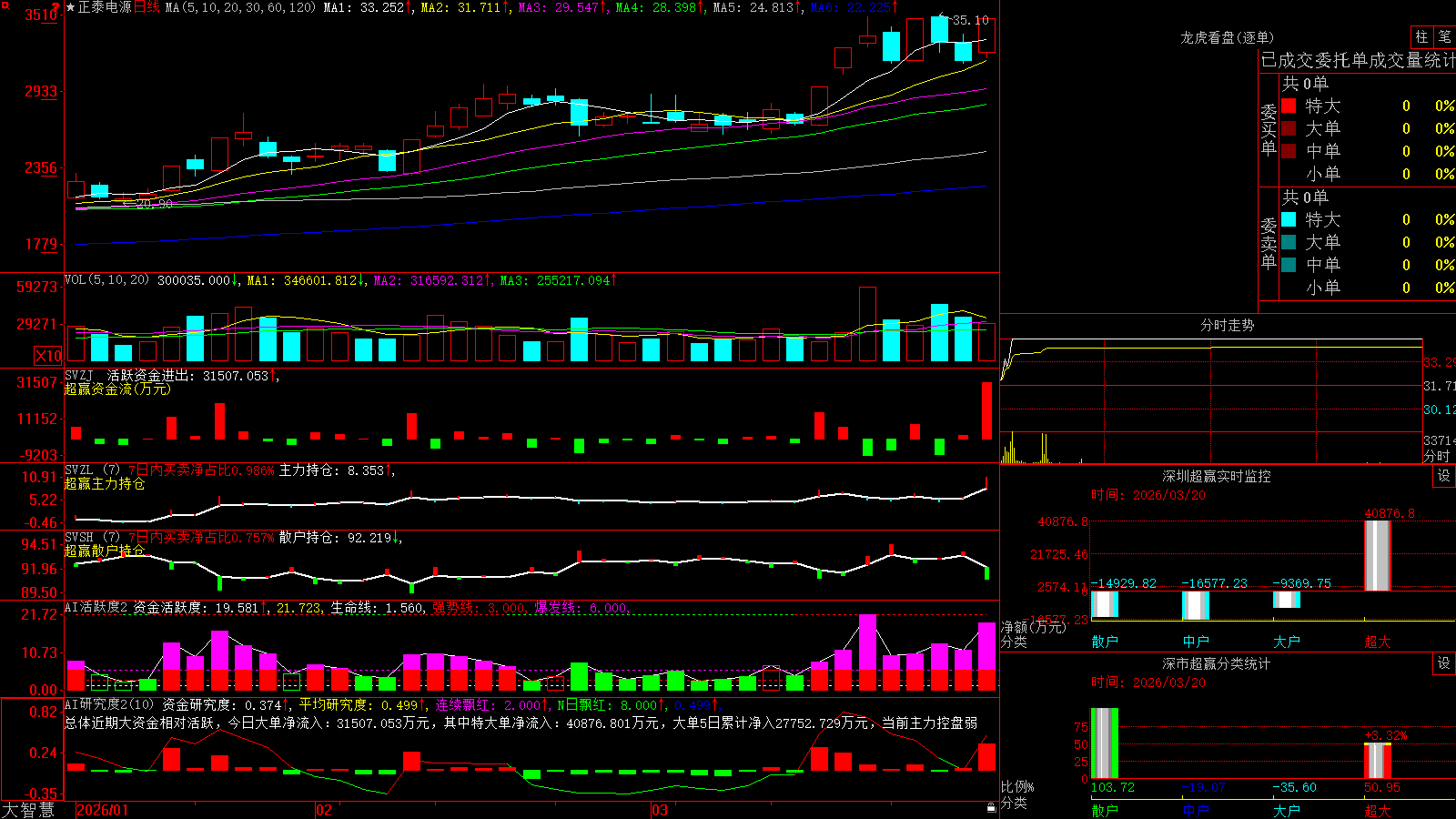Click cyan swatch for 委卖单 特大
The height and width of the screenshot is (819, 1456).
[1289, 219]
